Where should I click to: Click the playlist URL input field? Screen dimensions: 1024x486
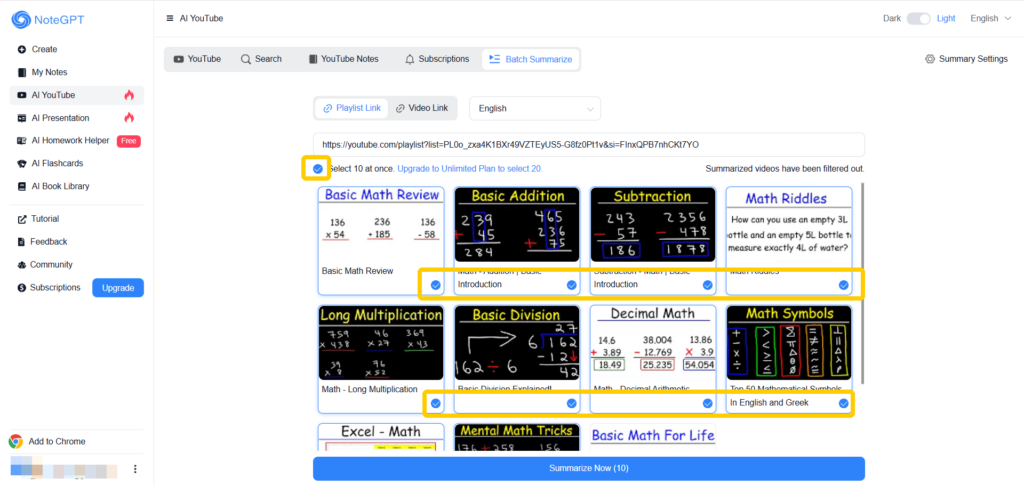588,144
